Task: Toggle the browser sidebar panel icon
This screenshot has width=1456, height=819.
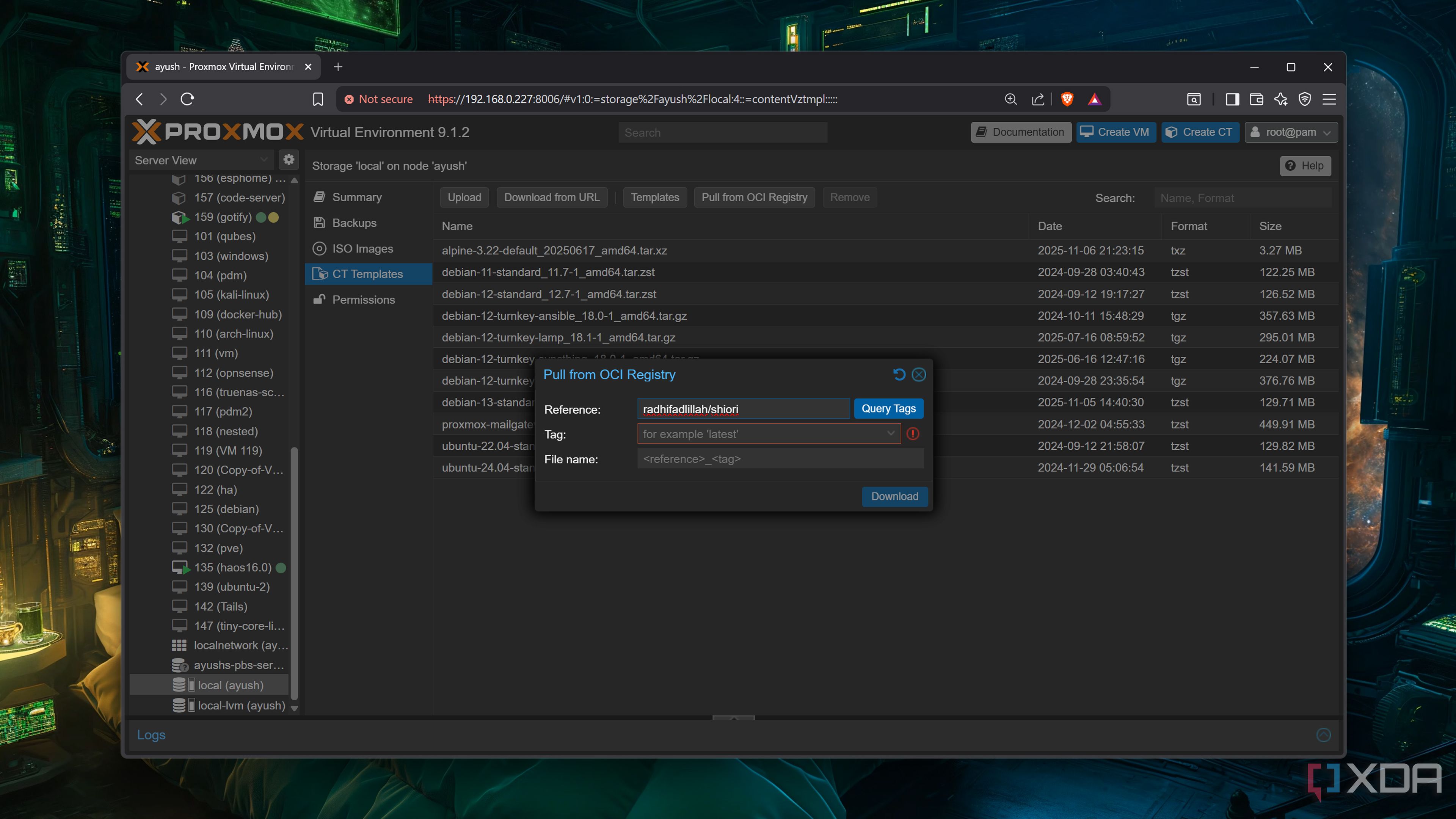Action: pyautogui.click(x=1232, y=99)
